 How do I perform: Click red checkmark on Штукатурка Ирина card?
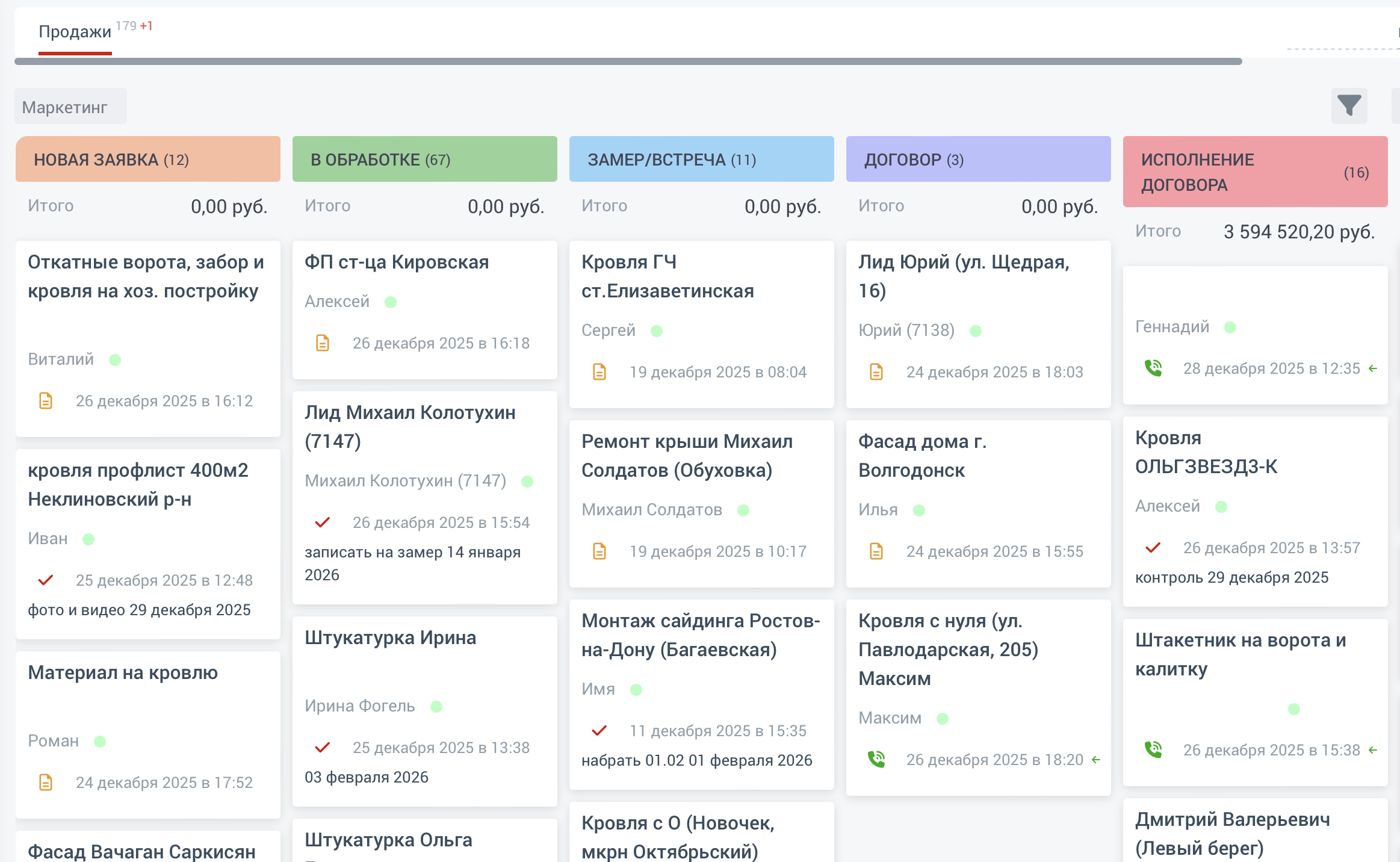pyautogui.click(x=323, y=747)
